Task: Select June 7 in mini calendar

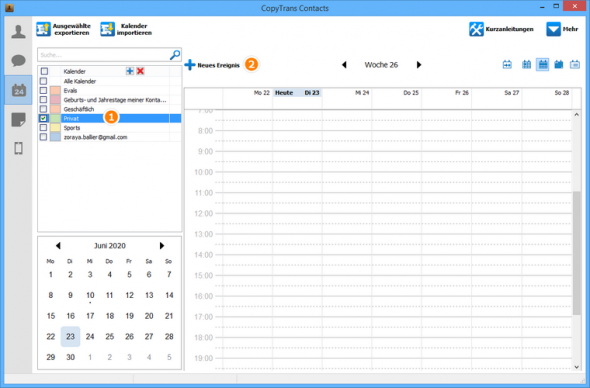Action: tap(169, 275)
